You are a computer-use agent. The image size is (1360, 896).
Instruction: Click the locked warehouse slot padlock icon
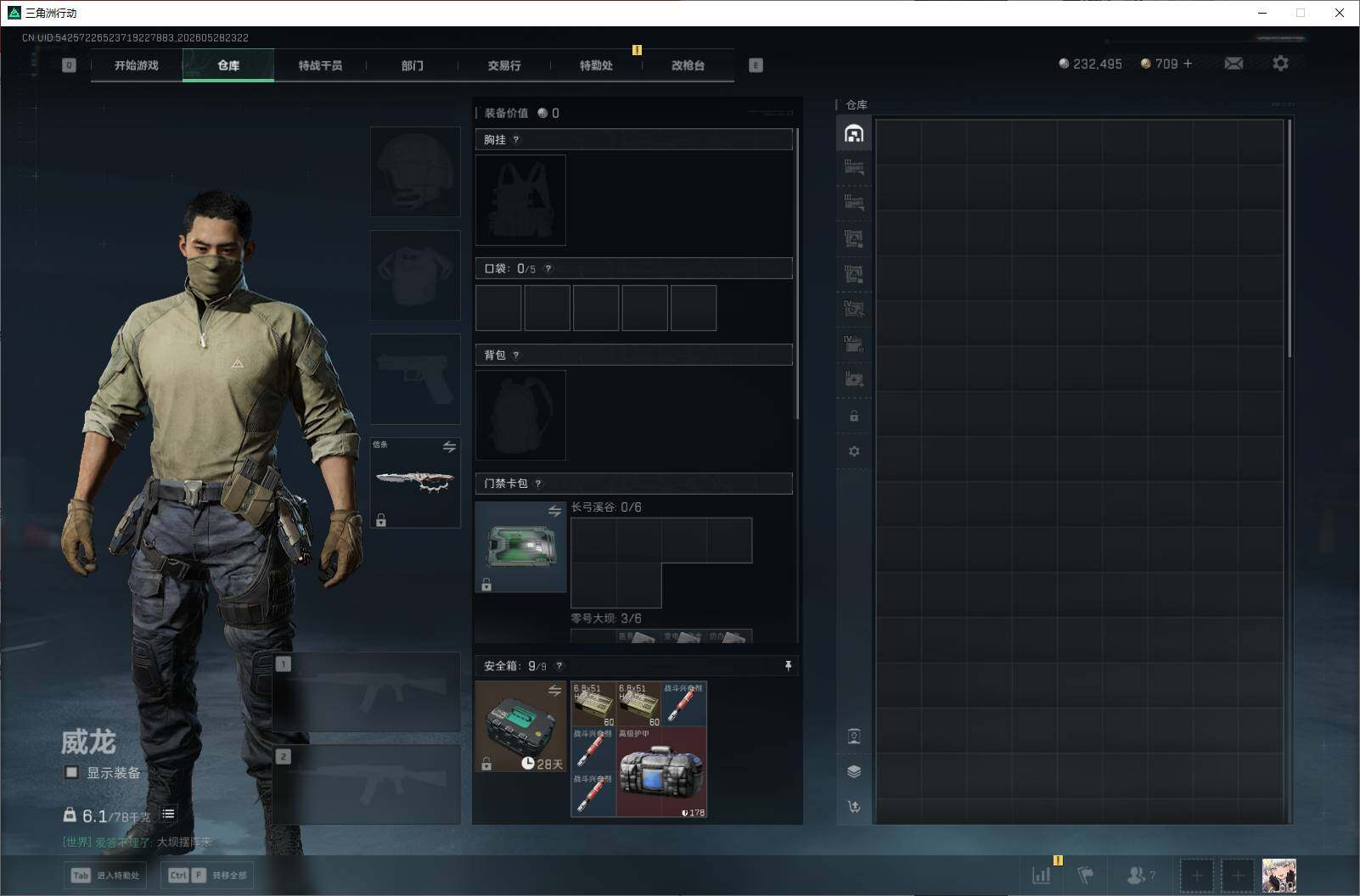click(854, 416)
